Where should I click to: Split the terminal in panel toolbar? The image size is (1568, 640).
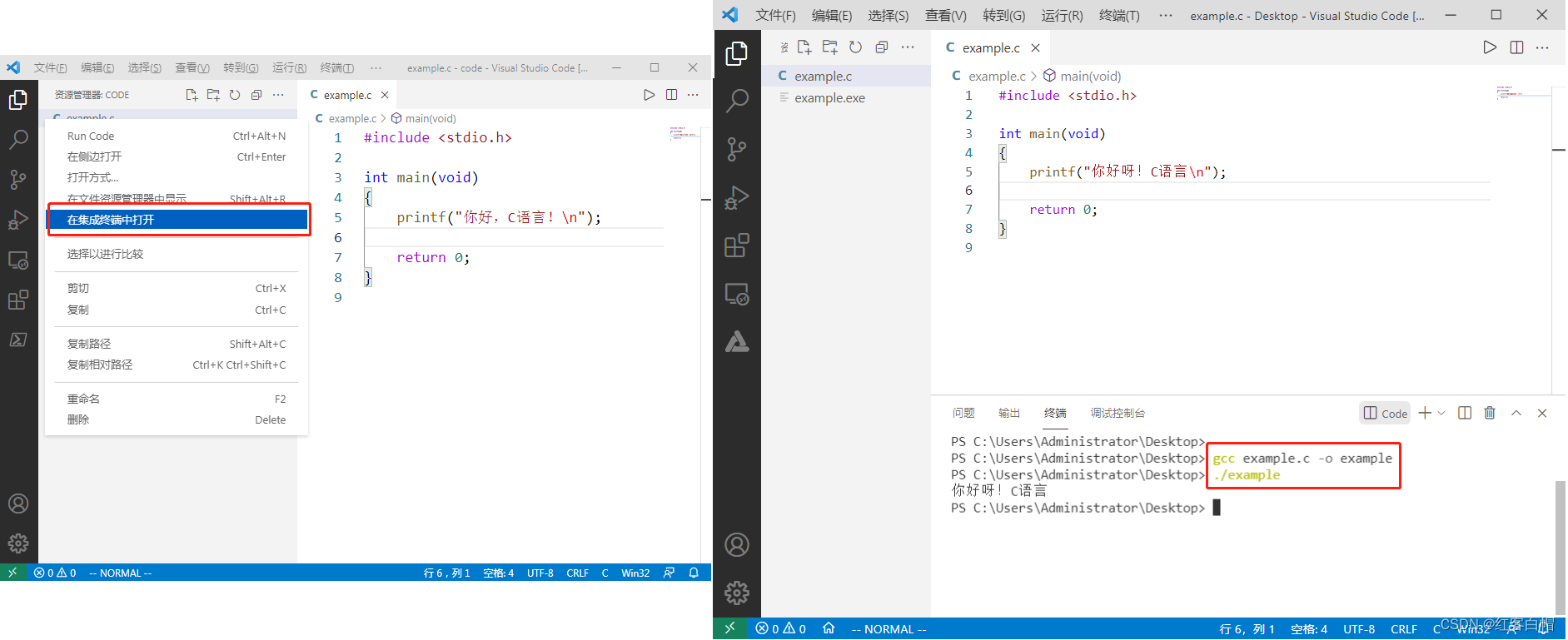(1465, 413)
